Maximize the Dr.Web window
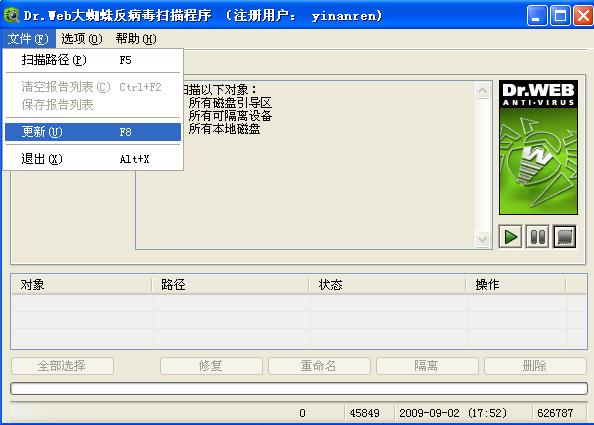 560,16
